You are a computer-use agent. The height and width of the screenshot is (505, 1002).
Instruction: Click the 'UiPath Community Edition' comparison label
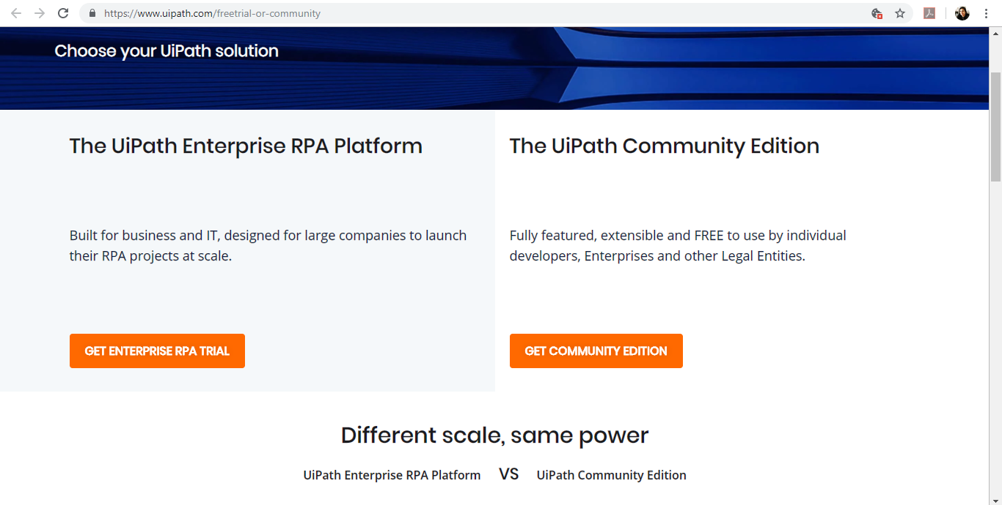[612, 475]
